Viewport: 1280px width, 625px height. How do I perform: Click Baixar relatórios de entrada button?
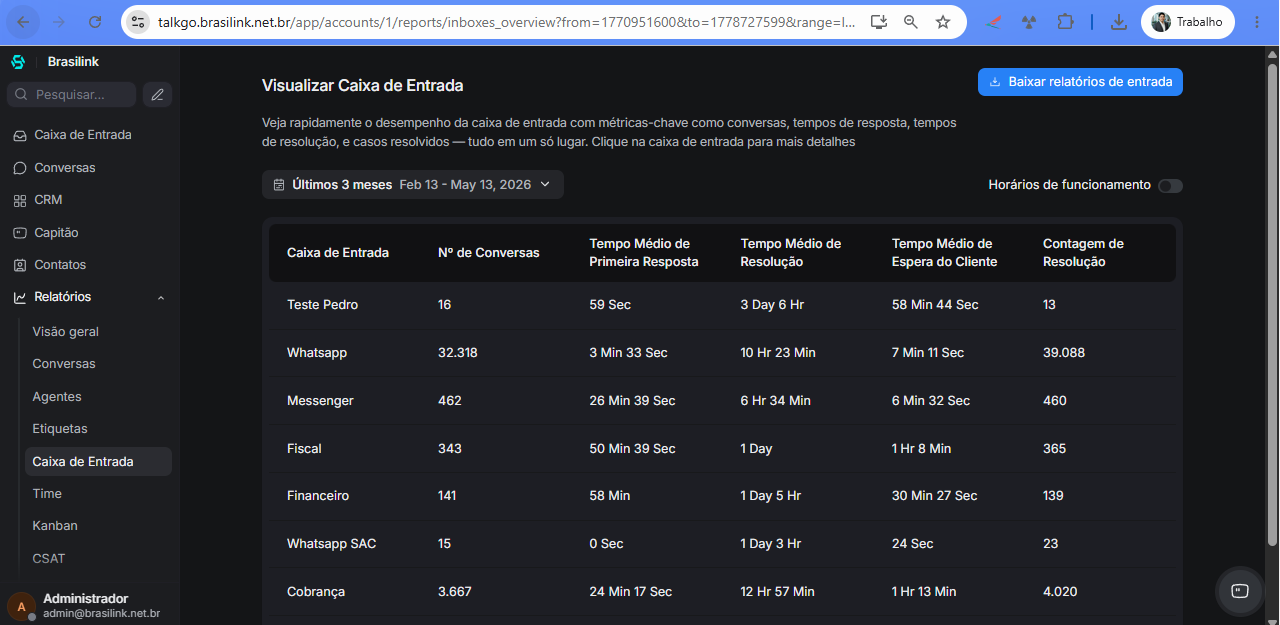click(1080, 82)
